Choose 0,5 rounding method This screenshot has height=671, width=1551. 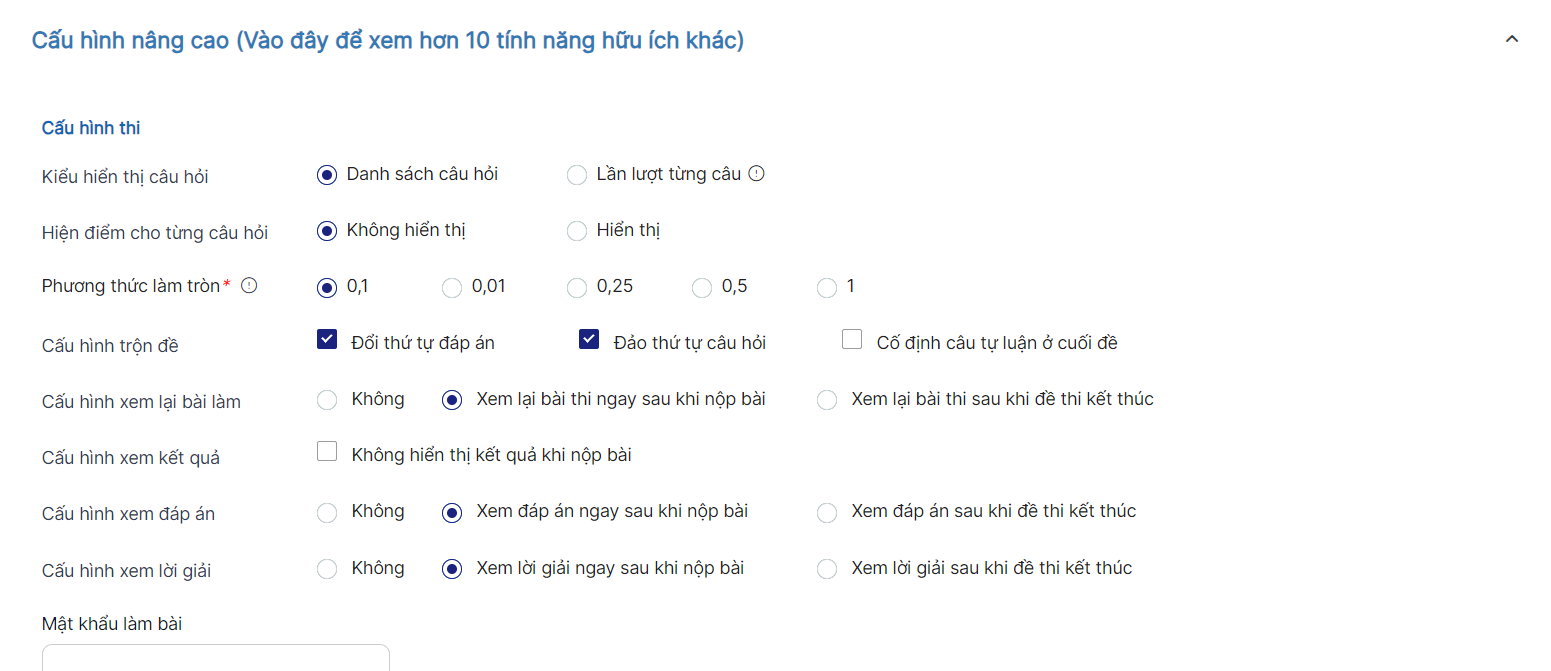coord(702,288)
